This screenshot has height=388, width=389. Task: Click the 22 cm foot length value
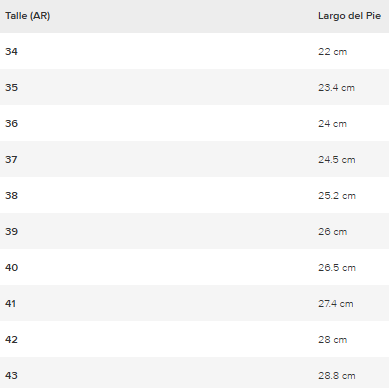coord(332,52)
